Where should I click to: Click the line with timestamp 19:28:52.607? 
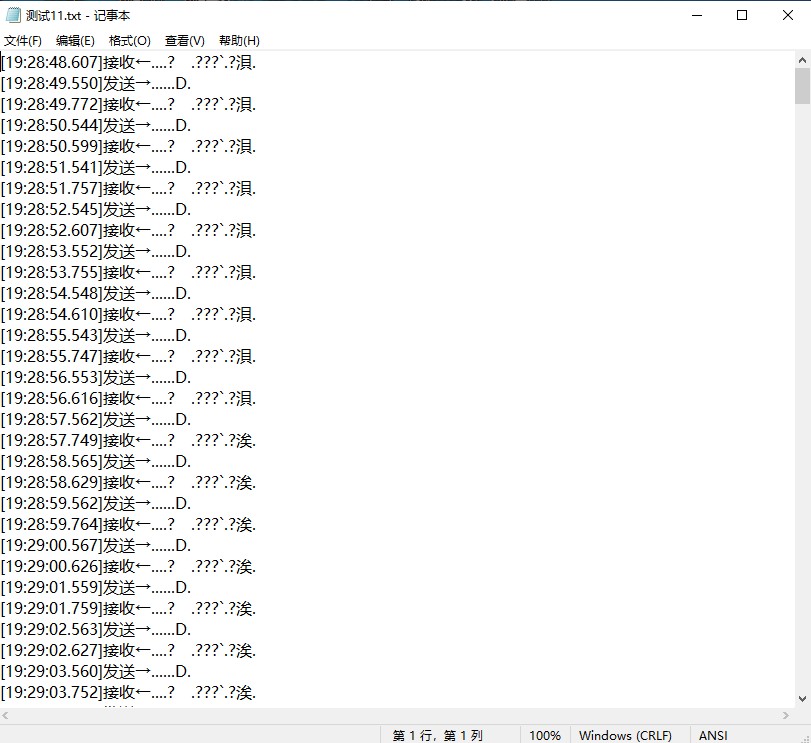(x=128, y=231)
